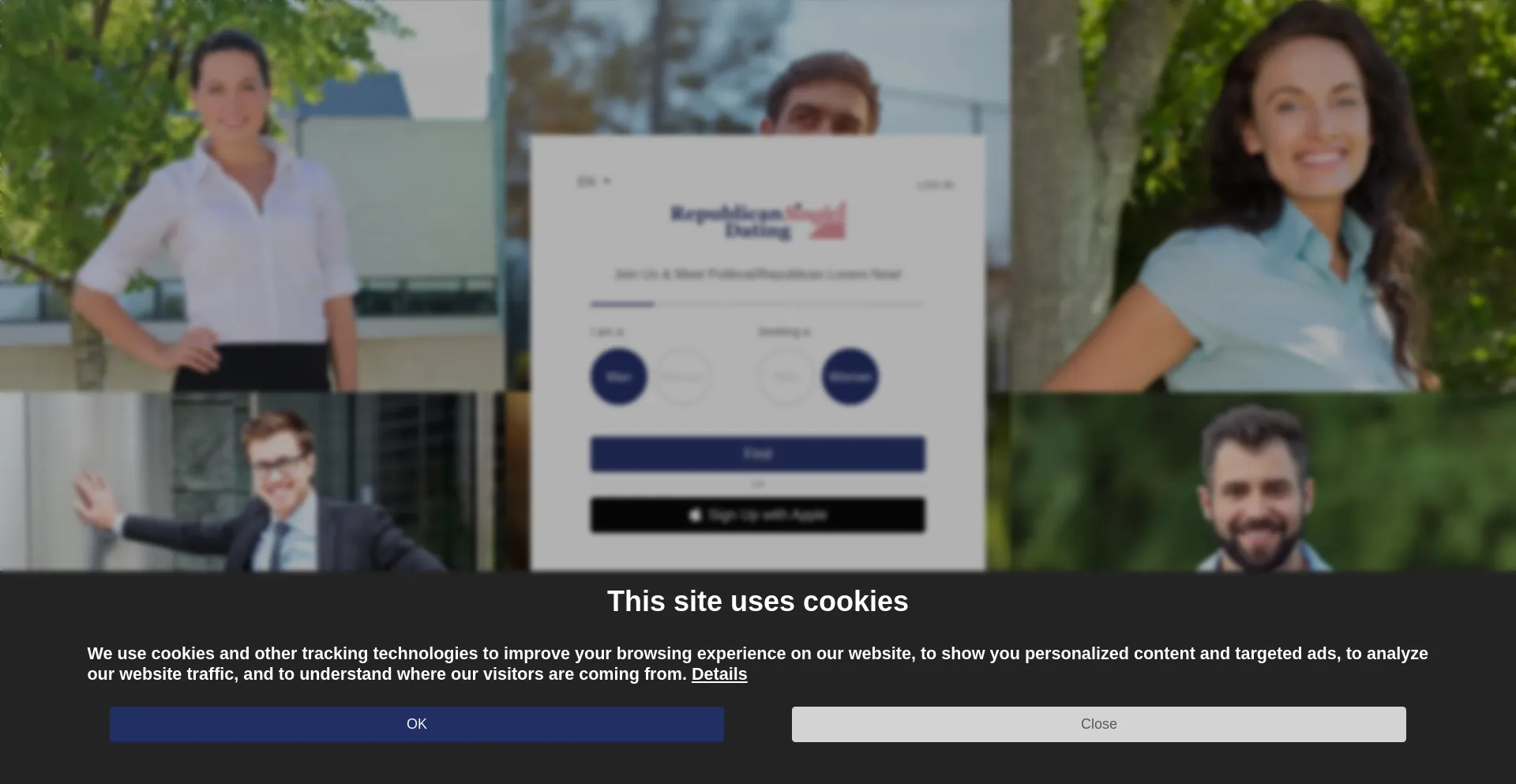Choose Man under 'Seeking a'

[x=786, y=377]
